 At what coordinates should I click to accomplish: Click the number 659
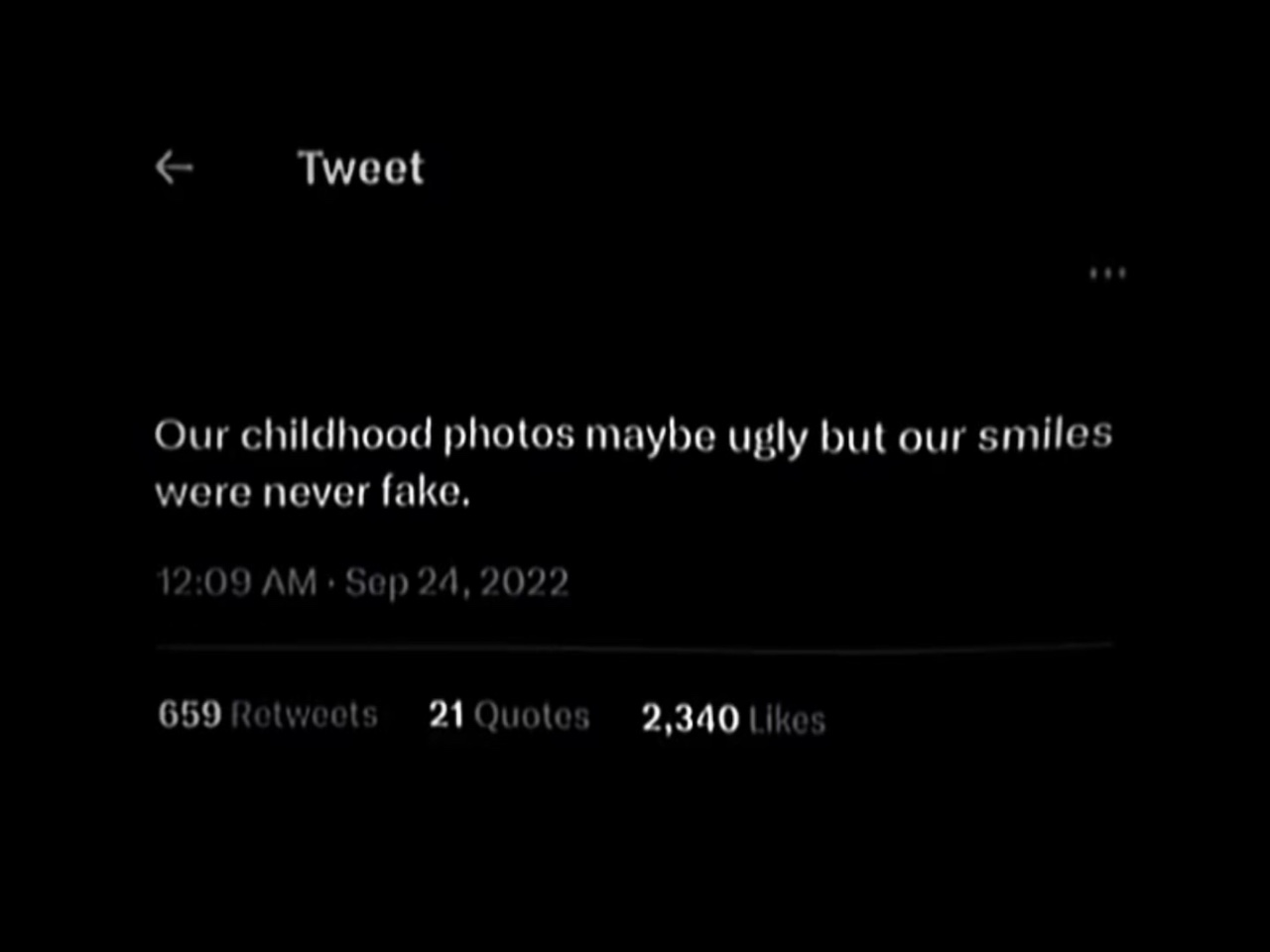tap(189, 714)
